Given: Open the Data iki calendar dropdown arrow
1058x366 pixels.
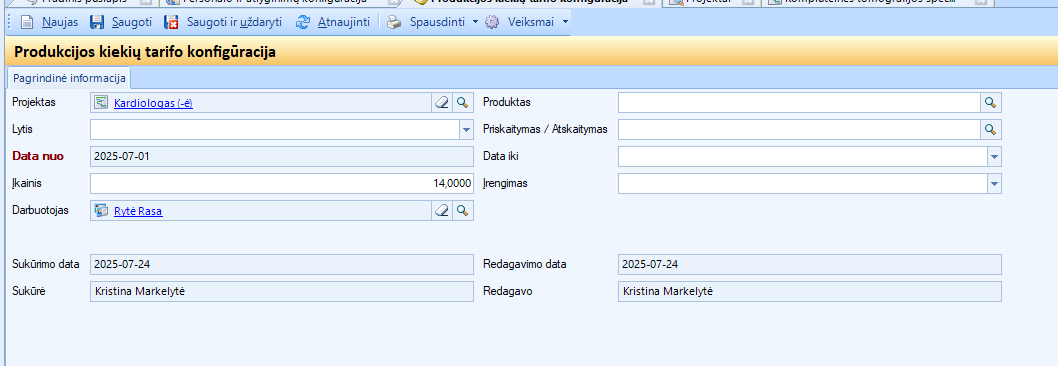Looking at the screenshot, I should coord(995,157).
